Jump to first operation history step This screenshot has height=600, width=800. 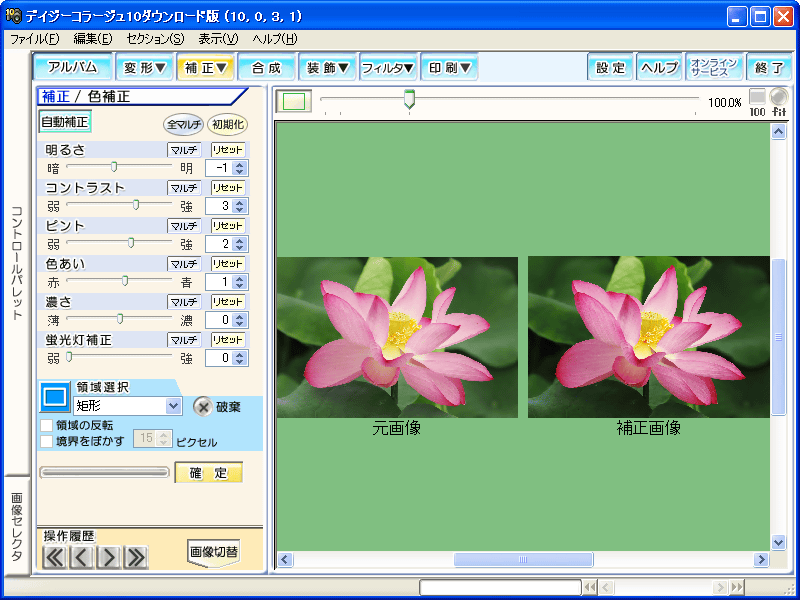[x=54, y=557]
